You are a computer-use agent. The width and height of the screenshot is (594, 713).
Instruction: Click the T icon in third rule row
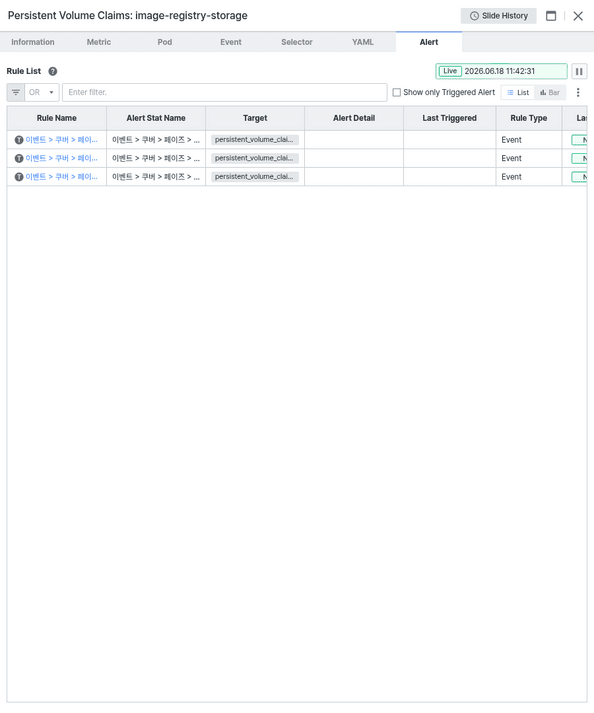[x=19, y=177]
